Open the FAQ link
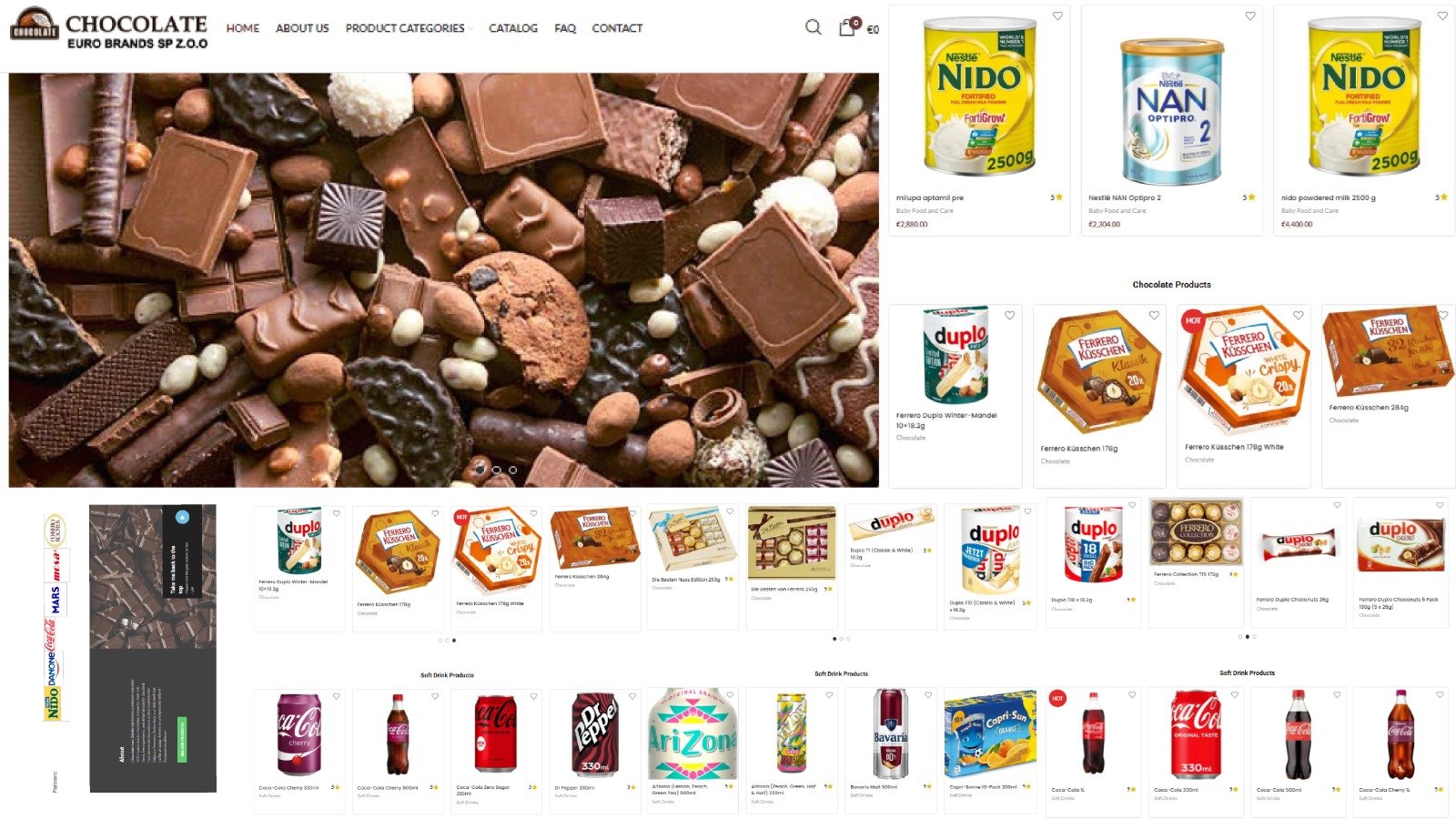The image size is (1456, 819). tap(565, 28)
